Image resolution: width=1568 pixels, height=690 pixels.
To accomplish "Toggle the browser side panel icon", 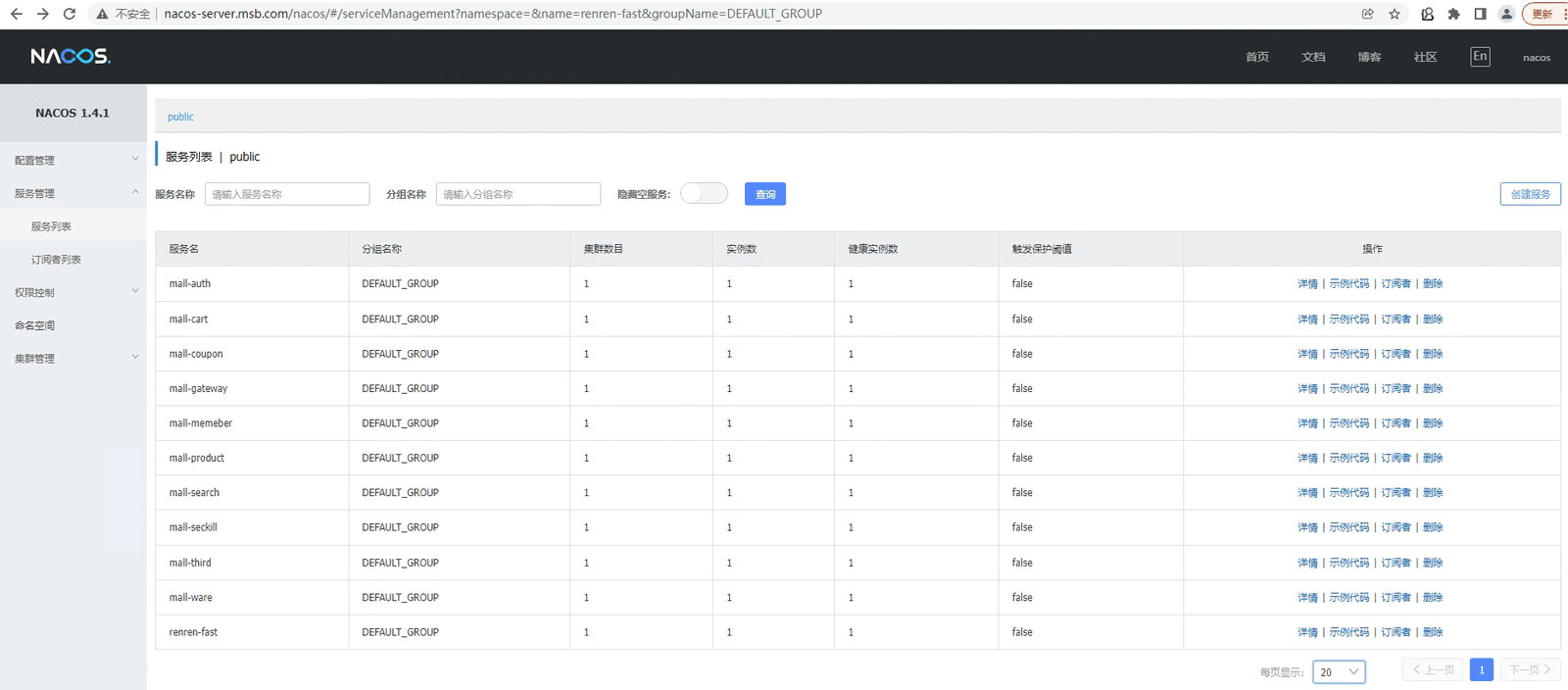I will (x=1480, y=14).
